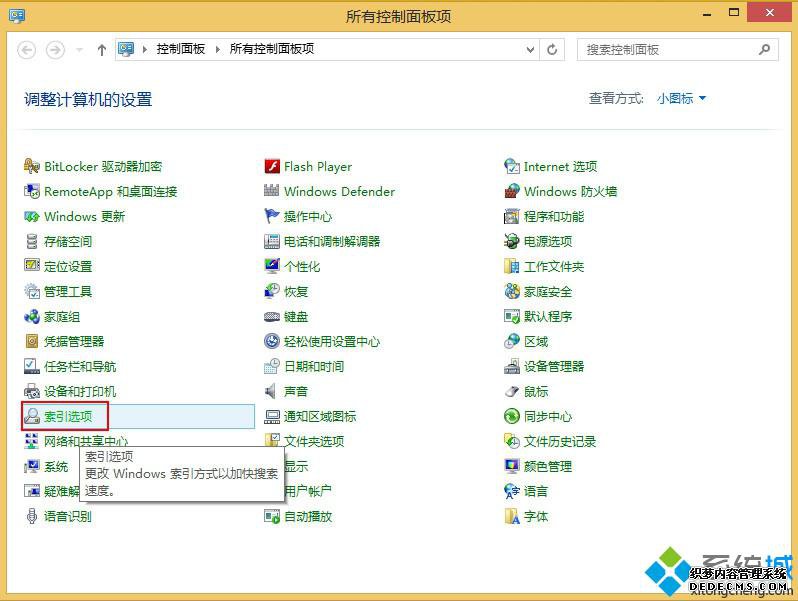This screenshot has width=798, height=601.
Task: Open Internet 选项 icon
Action: pos(511,166)
